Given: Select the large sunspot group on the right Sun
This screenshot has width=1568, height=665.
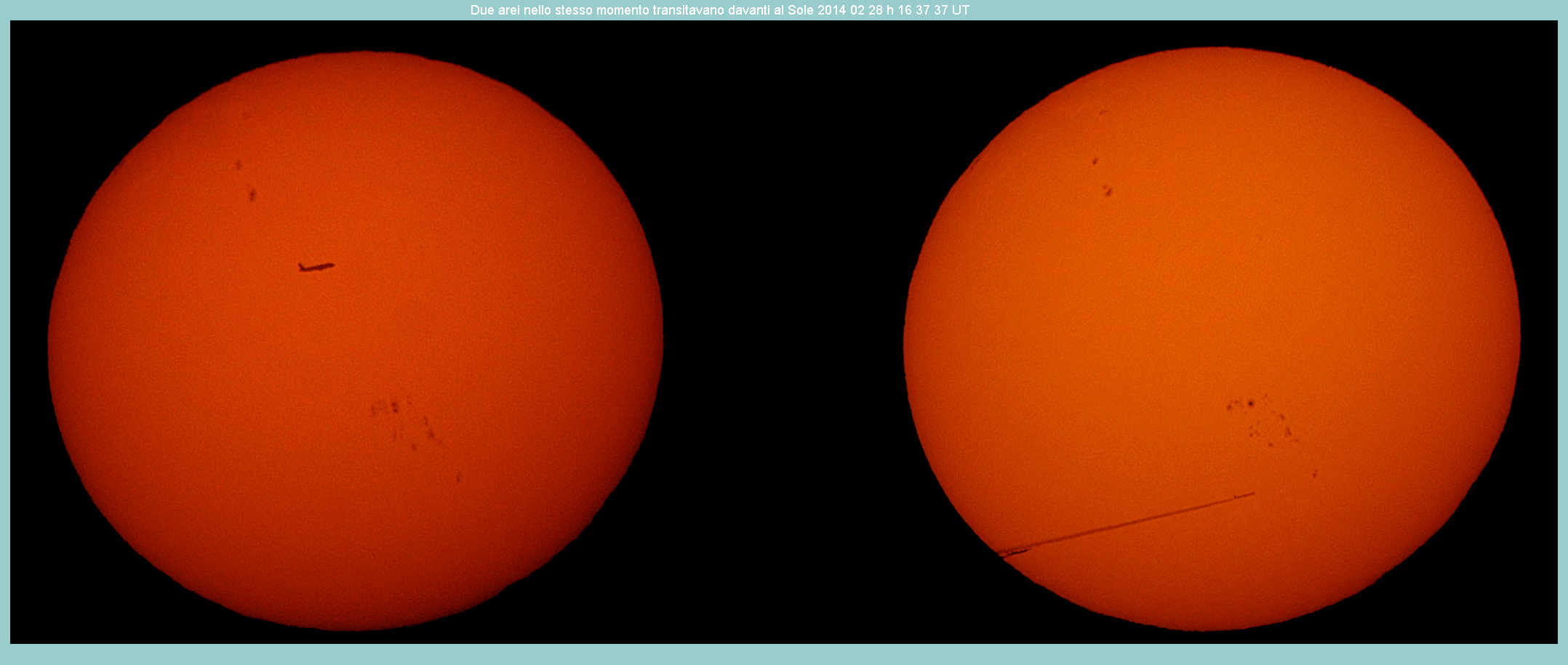Looking at the screenshot, I should [1262, 420].
